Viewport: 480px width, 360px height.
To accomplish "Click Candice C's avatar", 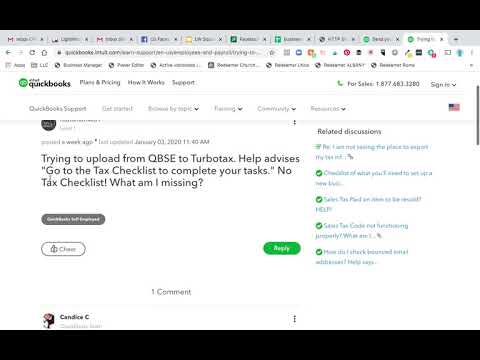I will tap(49, 321).
